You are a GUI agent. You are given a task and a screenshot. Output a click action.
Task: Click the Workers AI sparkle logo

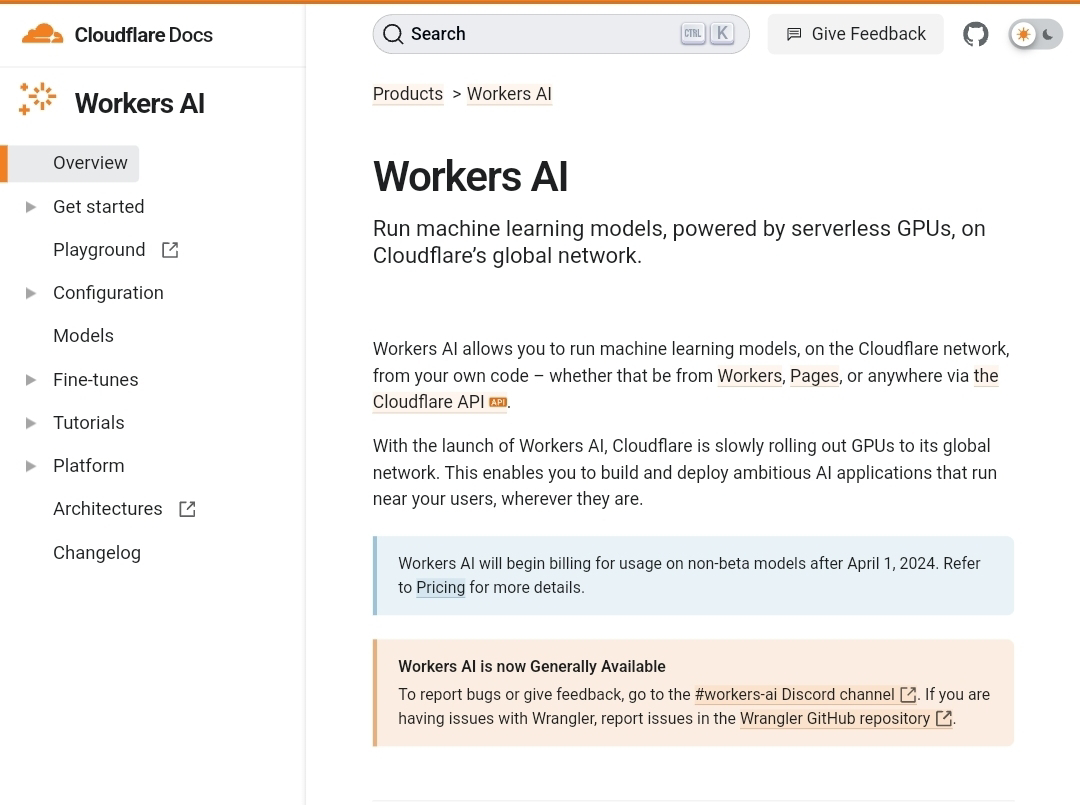click(x=37, y=98)
